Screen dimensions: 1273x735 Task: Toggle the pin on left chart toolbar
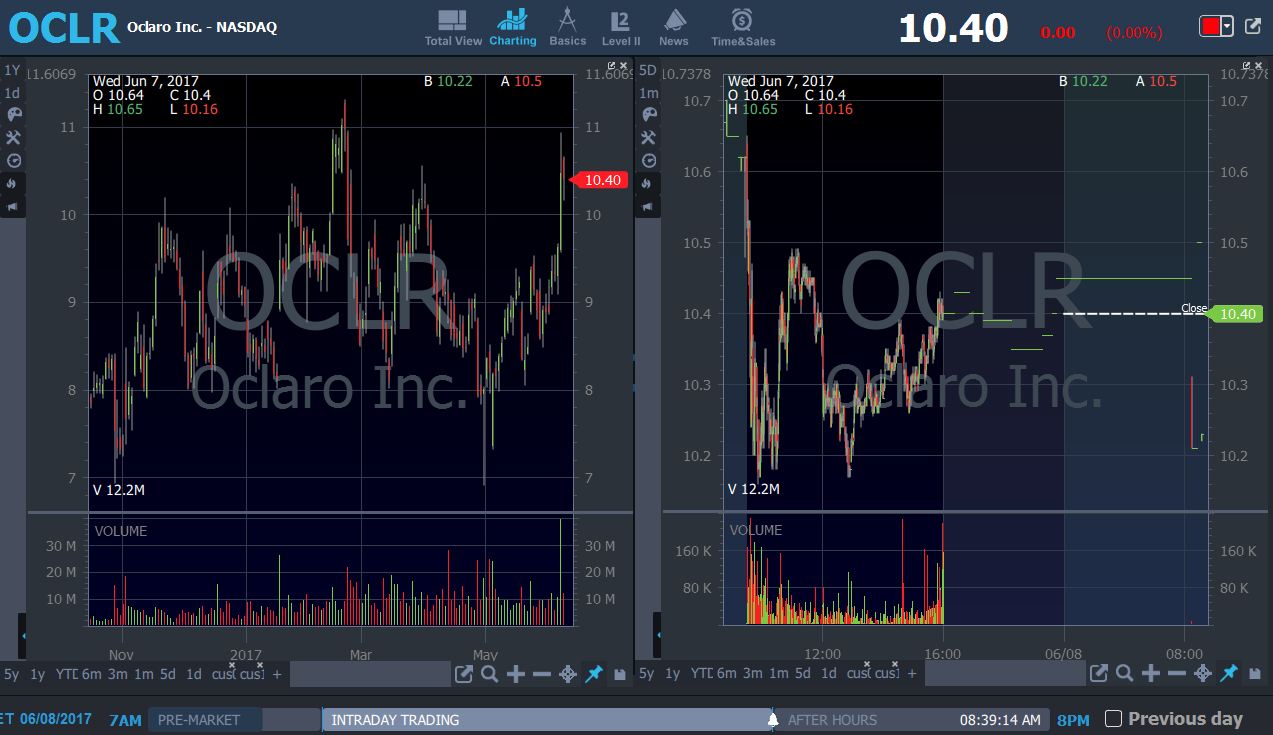(x=594, y=674)
